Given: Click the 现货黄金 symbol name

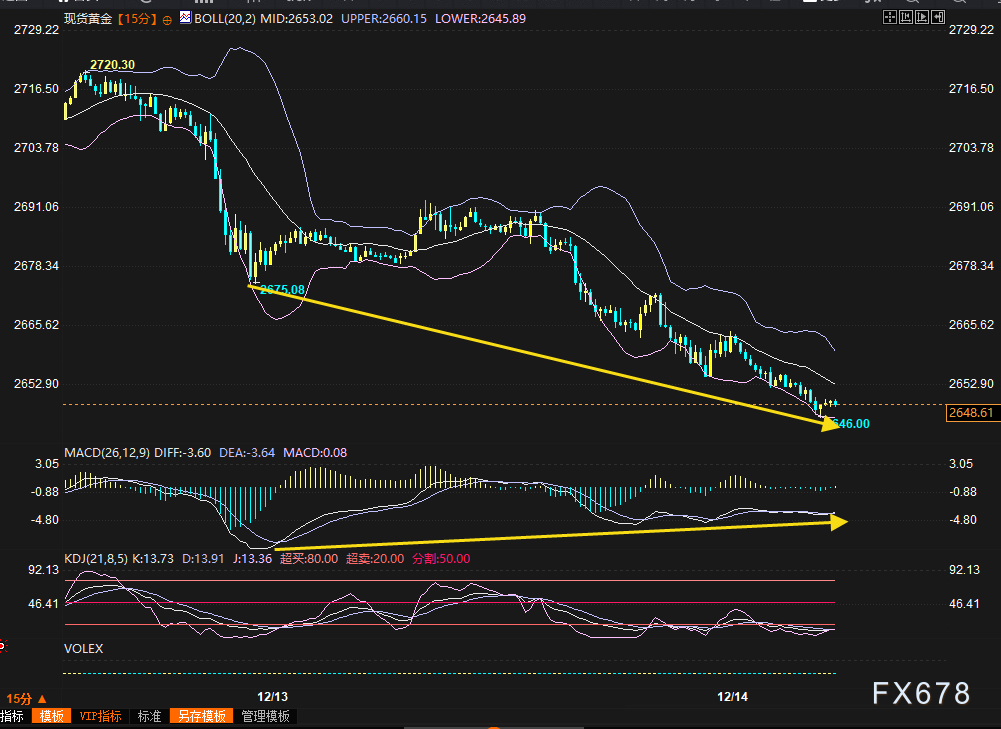Looking at the screenshot, I should coord(86,18).
